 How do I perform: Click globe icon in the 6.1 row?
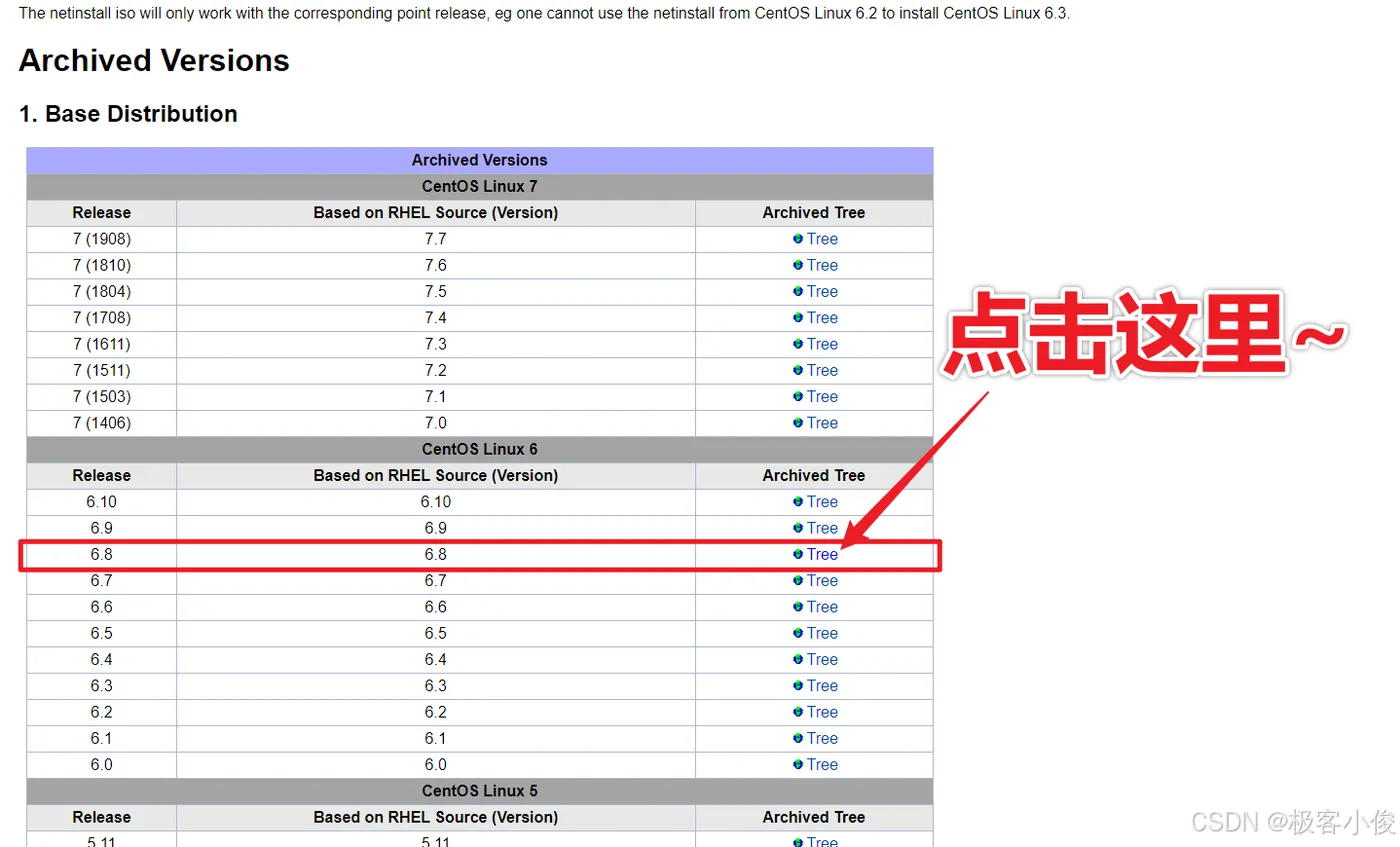798,738
